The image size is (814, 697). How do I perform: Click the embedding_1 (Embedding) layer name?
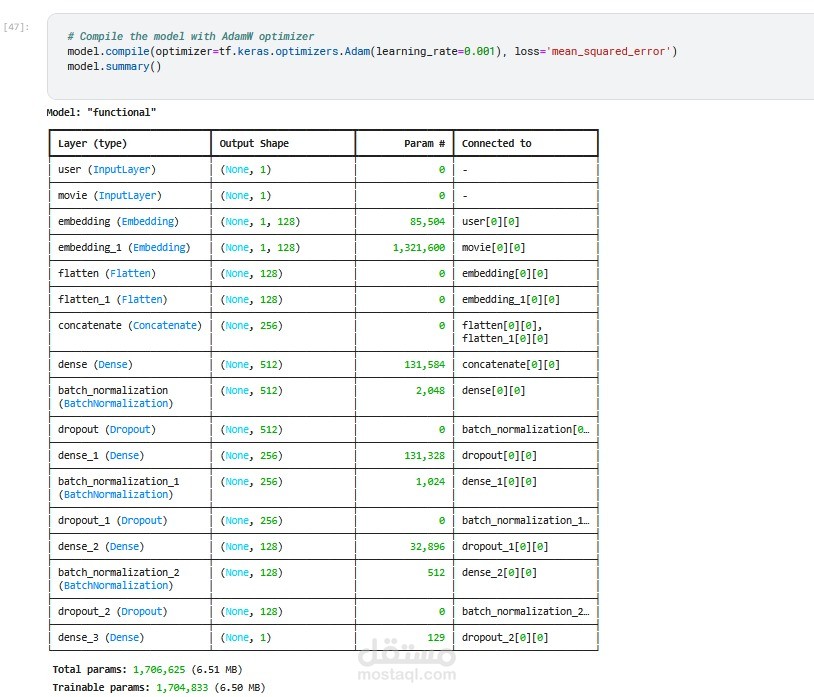tap(123, 247)
